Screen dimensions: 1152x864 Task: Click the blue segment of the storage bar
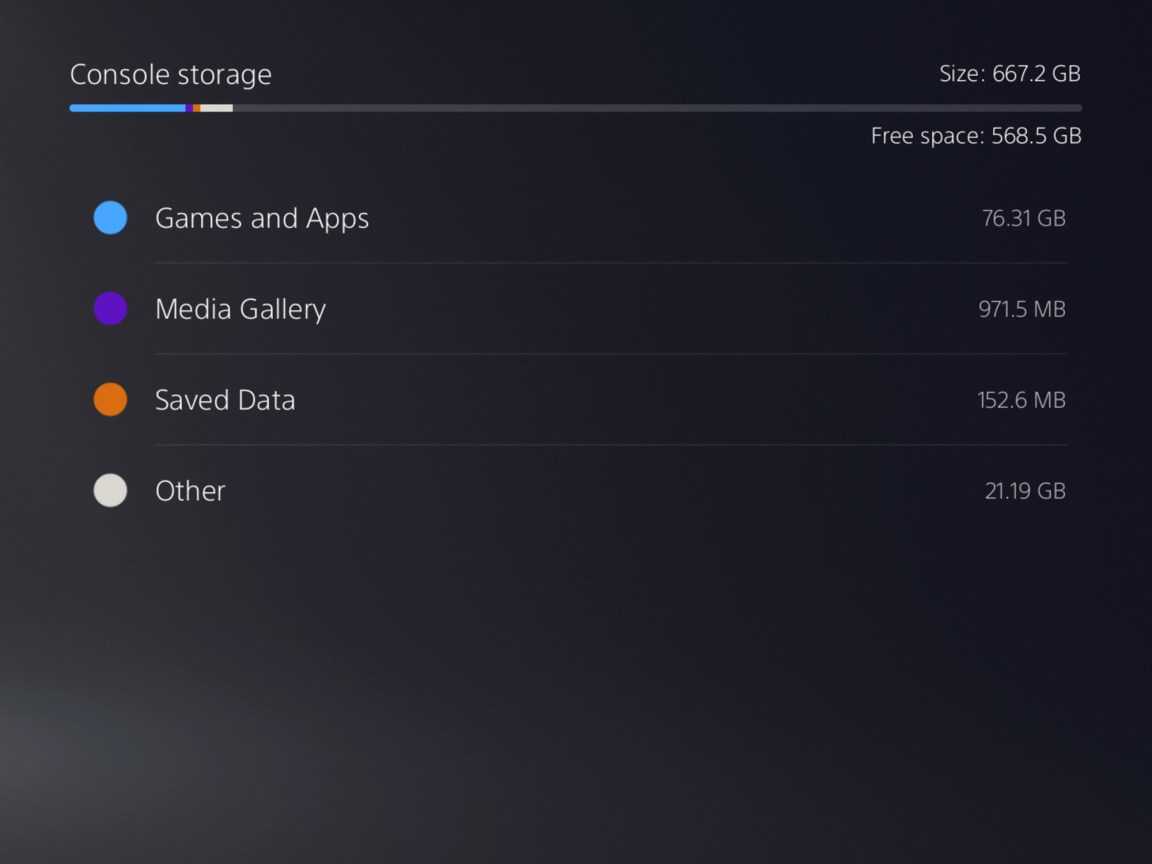[x=130, y=107]
